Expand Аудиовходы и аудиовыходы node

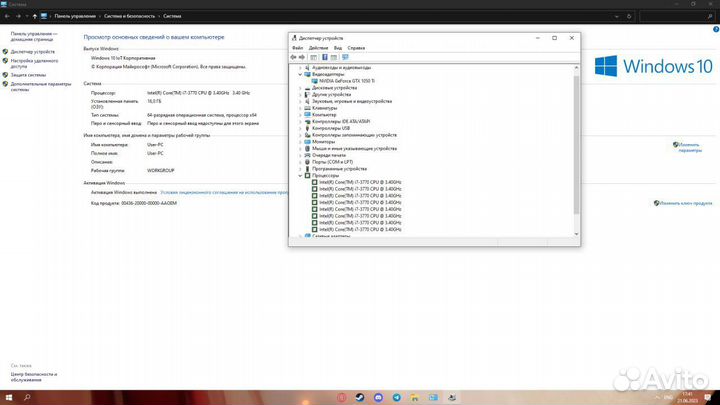tap(300, 68)
